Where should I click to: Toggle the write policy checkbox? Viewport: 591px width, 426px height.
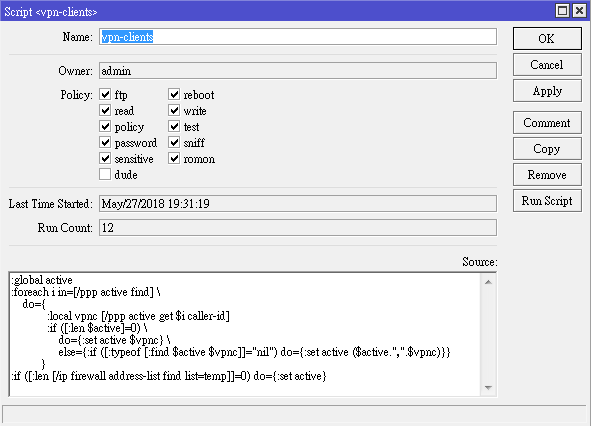(174, 110)
